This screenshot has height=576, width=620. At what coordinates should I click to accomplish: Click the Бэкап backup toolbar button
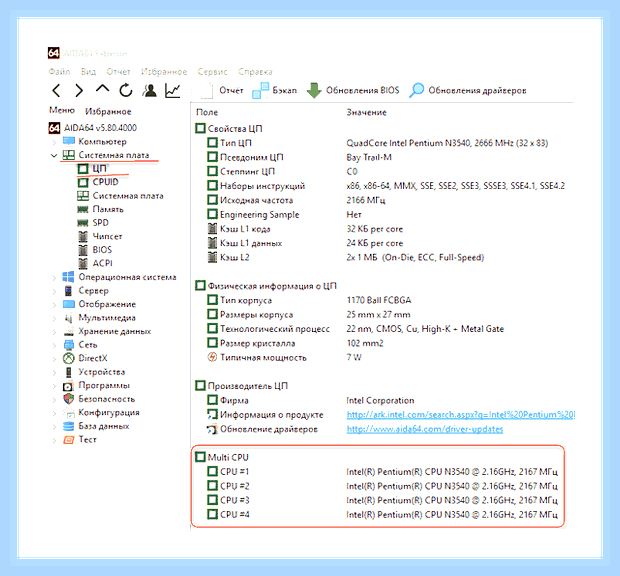[x=275, y=91]
